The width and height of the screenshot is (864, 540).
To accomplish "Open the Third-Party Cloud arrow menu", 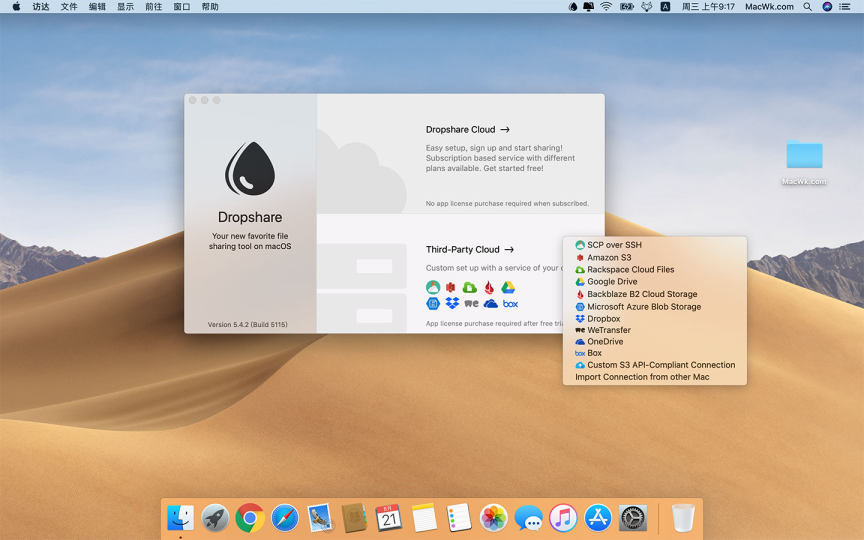I will click(509, 250).
